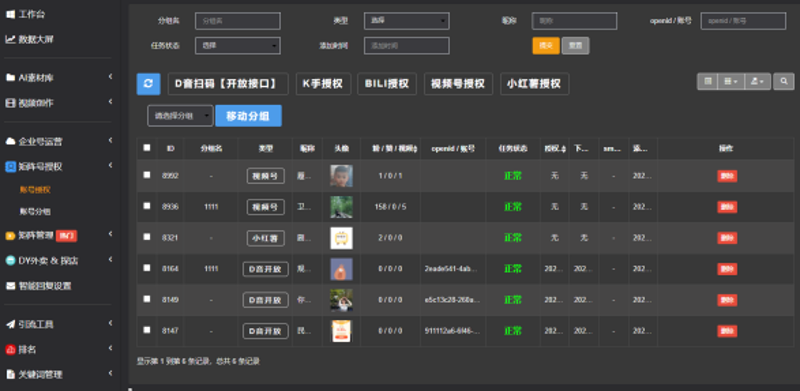The image size is (800, 391).
Task: Click the red 热门 badge beside 矩阵管理
Action: click(66, 235)
